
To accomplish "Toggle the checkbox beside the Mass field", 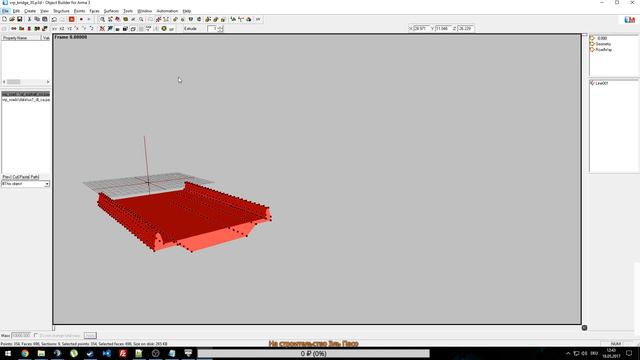I will (36, 336).
